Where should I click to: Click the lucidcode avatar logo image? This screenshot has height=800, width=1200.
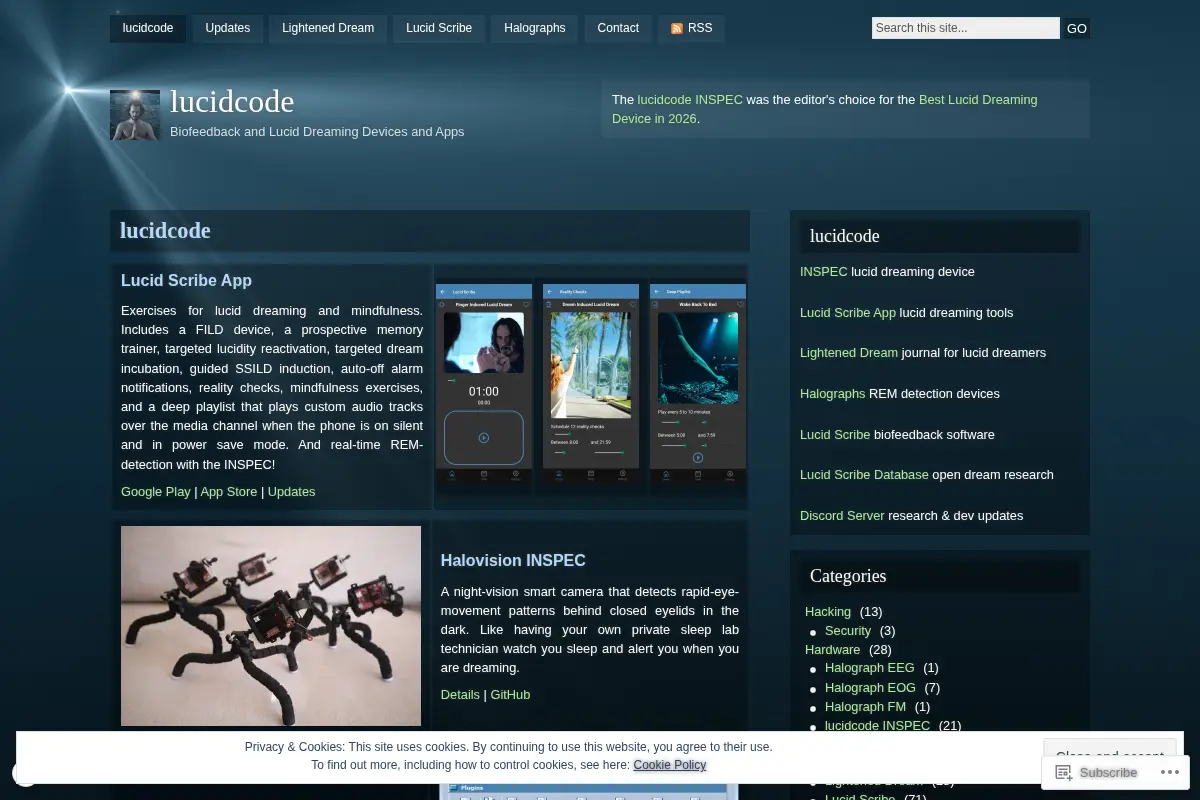135,115
